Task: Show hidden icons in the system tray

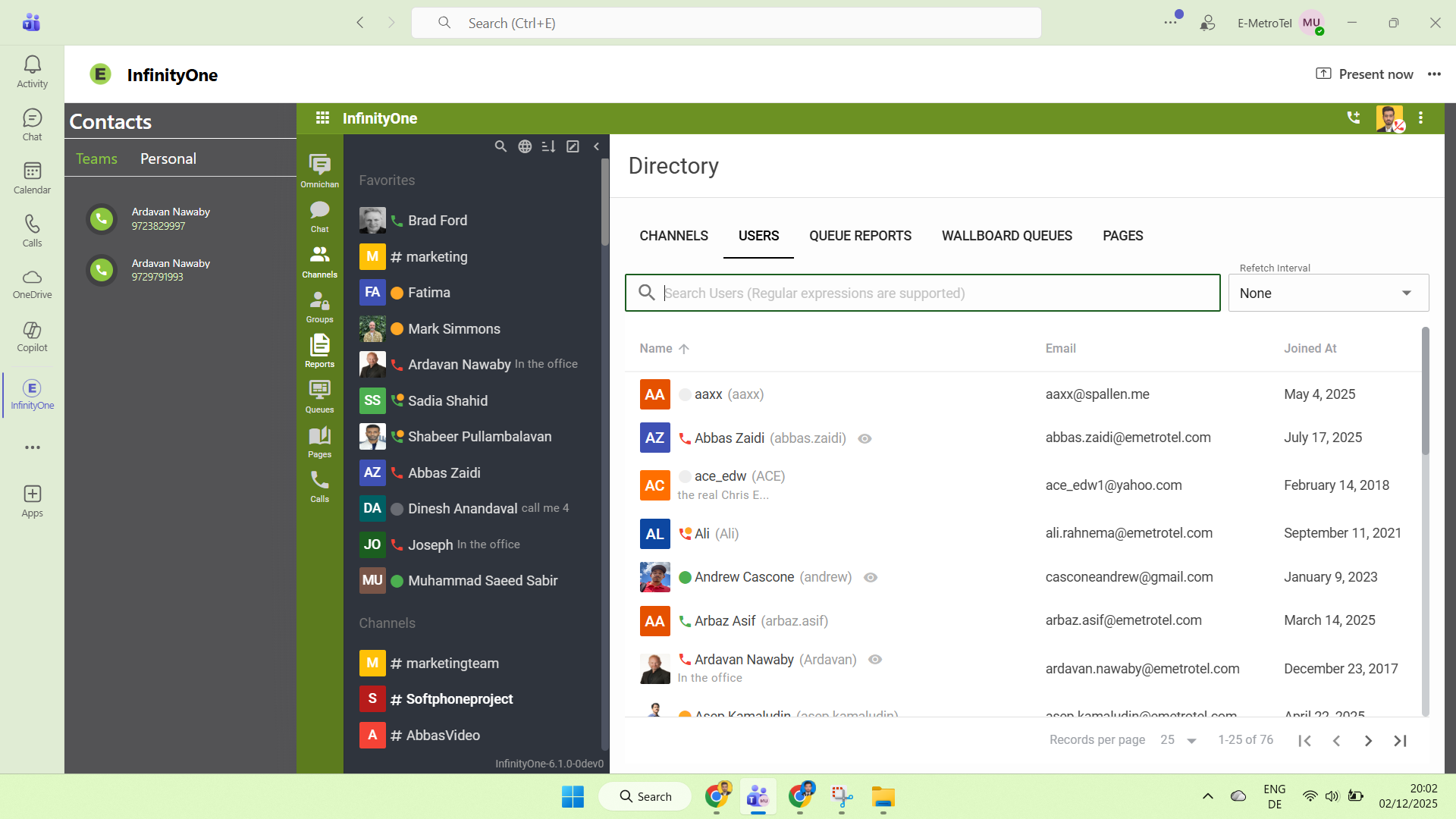Action: (1208, 796)
